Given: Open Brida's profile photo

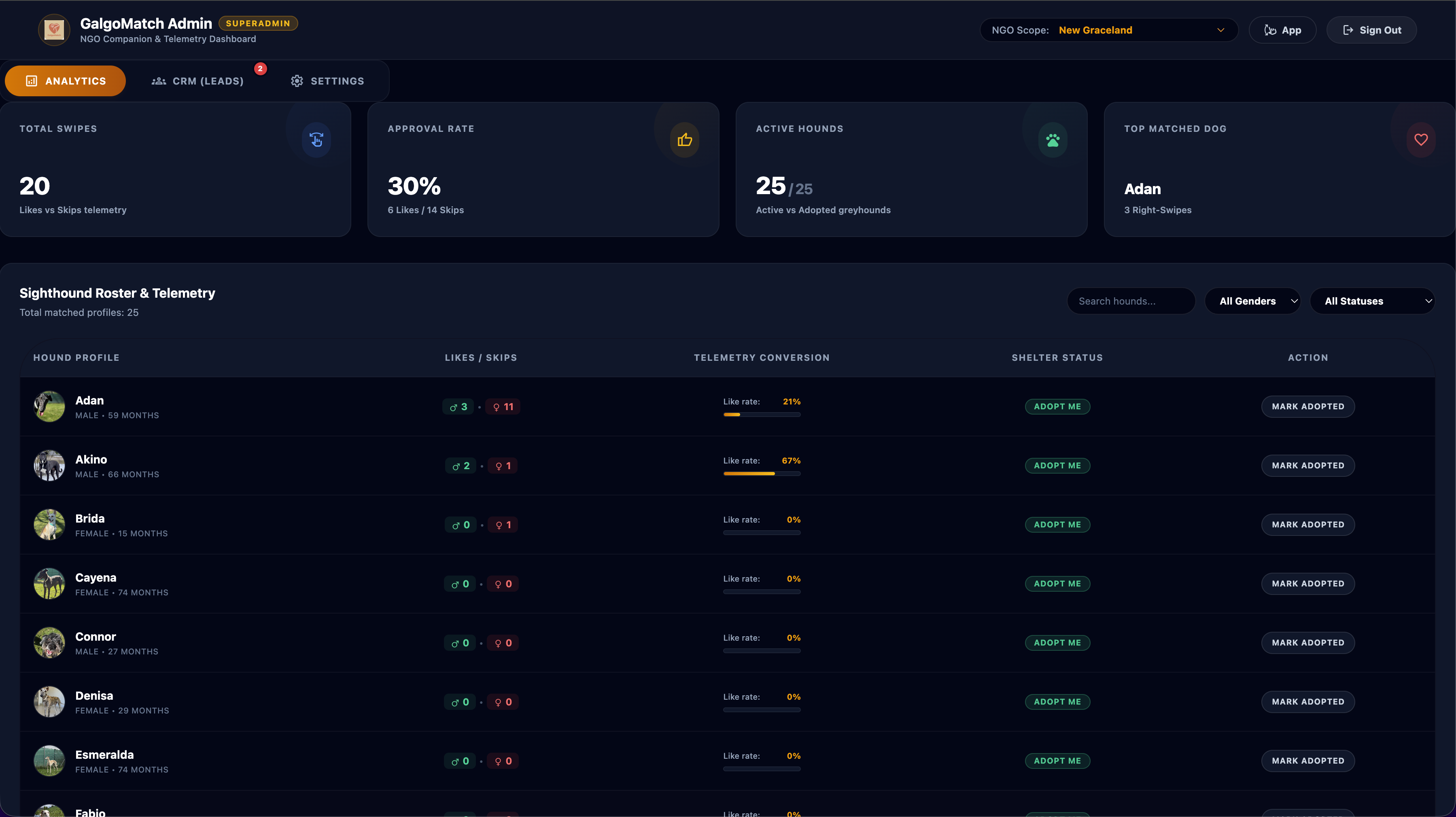Looking at the screenshot, I should click(x=49, y=525).
